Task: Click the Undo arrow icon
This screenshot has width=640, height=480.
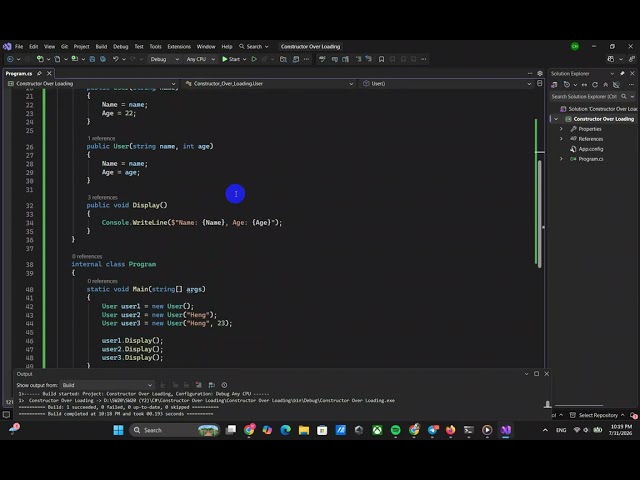Action: 116,59
